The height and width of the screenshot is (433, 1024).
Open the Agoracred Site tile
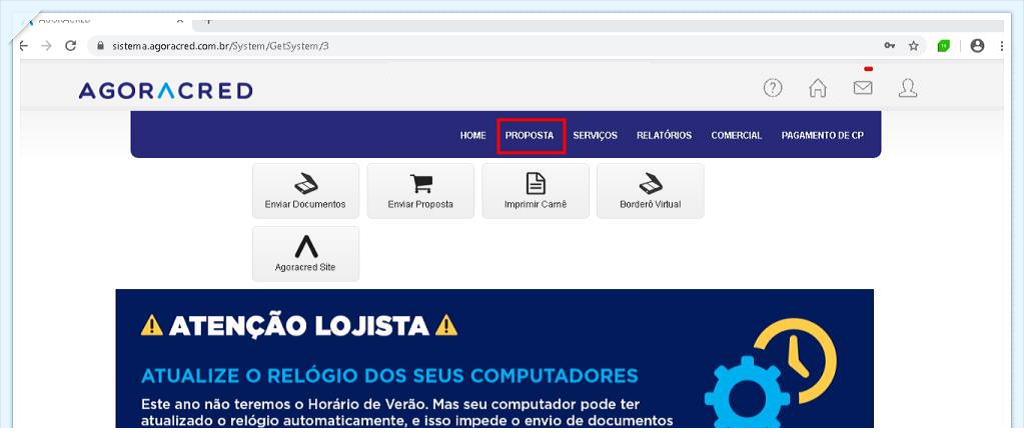click(306, 253)
